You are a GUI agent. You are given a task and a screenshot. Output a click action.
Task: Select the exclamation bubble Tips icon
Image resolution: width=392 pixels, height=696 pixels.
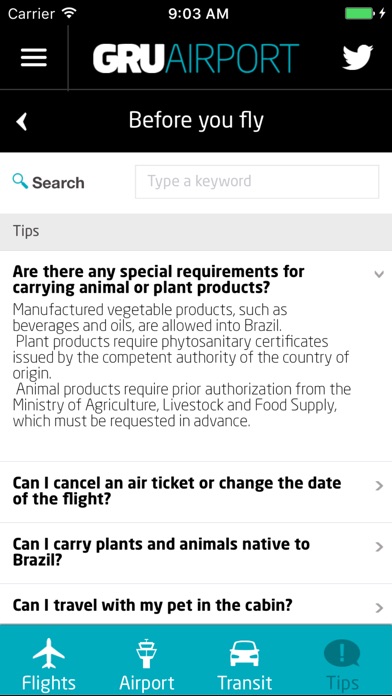coord(342,654)
